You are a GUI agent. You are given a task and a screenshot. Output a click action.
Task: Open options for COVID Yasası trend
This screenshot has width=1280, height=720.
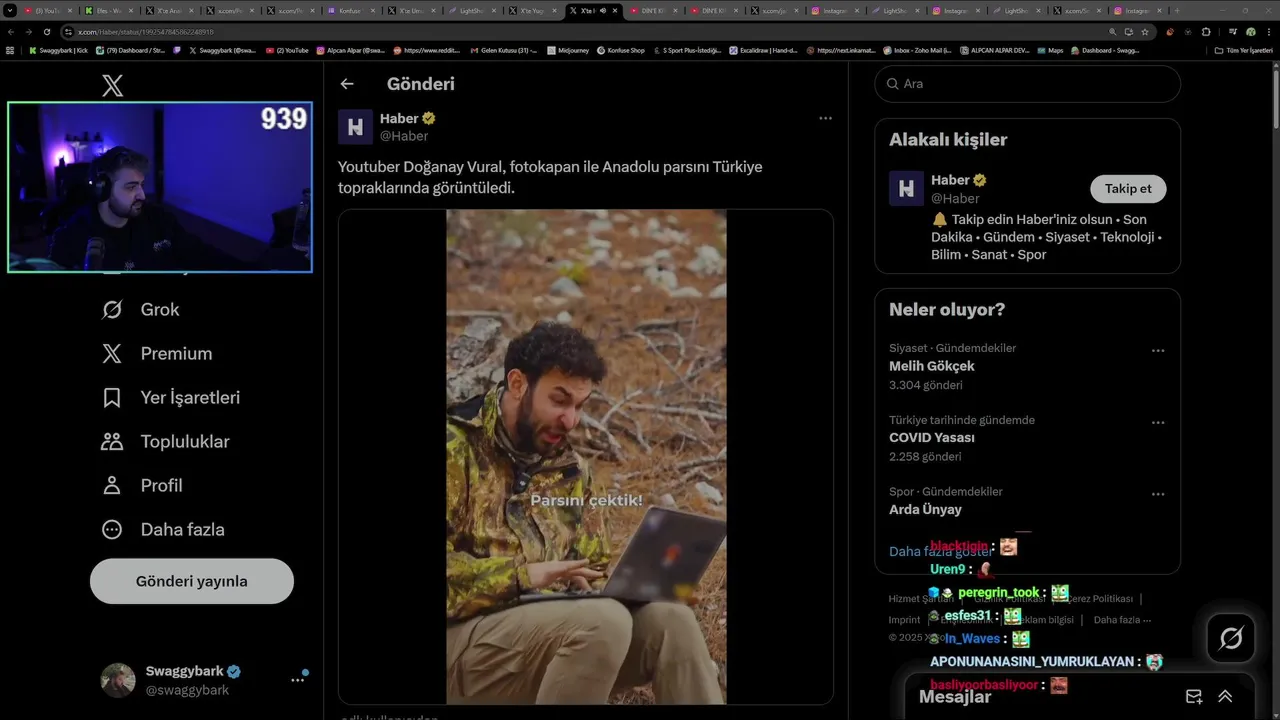coord(1158,423)
